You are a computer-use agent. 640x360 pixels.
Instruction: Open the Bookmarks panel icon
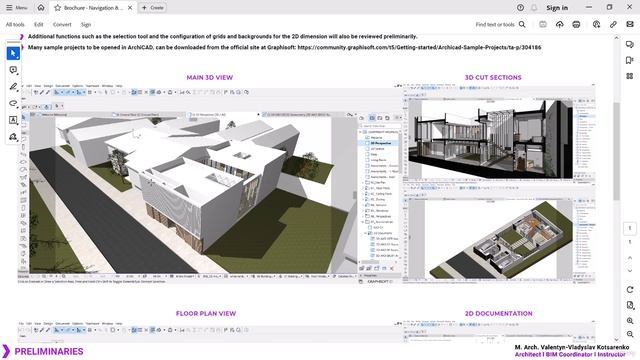coord(629,60)
